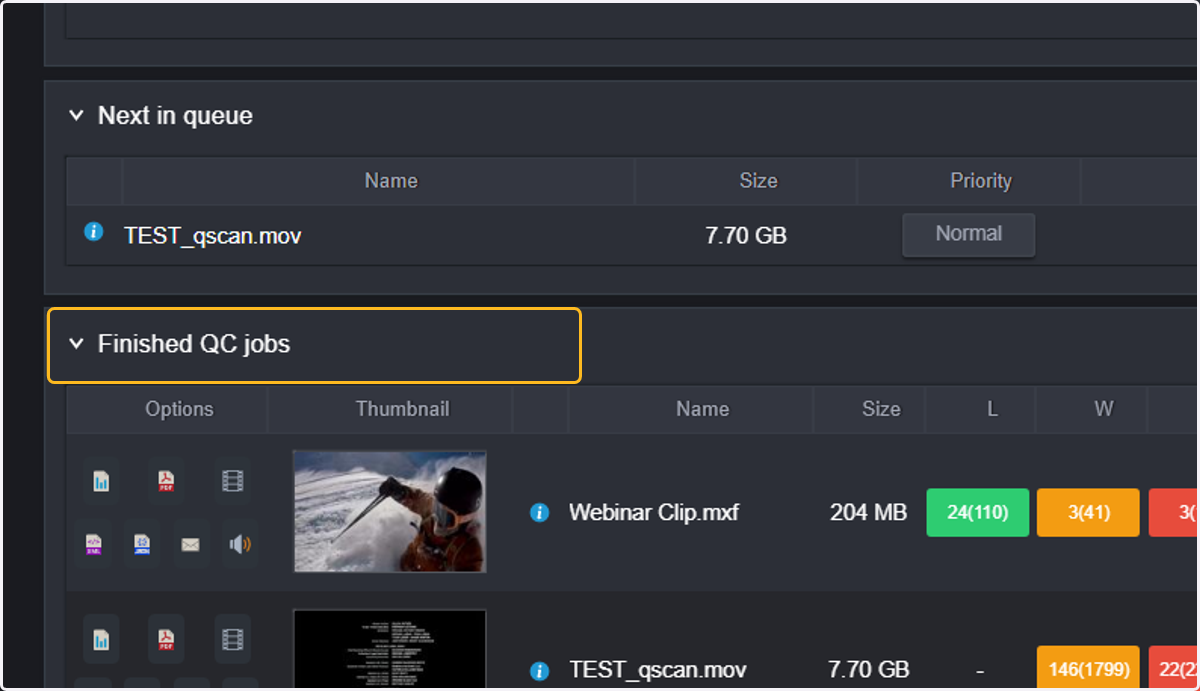Email the report for Webinar Clip.mxf

190,544
